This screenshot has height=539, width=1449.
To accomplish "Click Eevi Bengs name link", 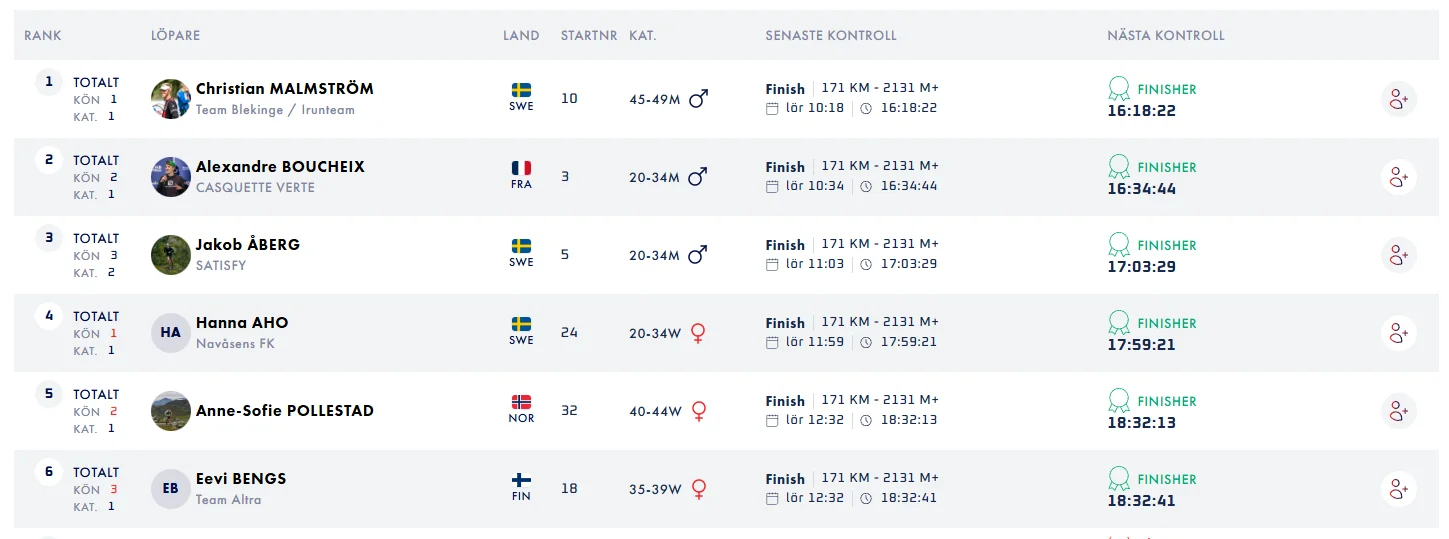I will click(x=241, y=478).
